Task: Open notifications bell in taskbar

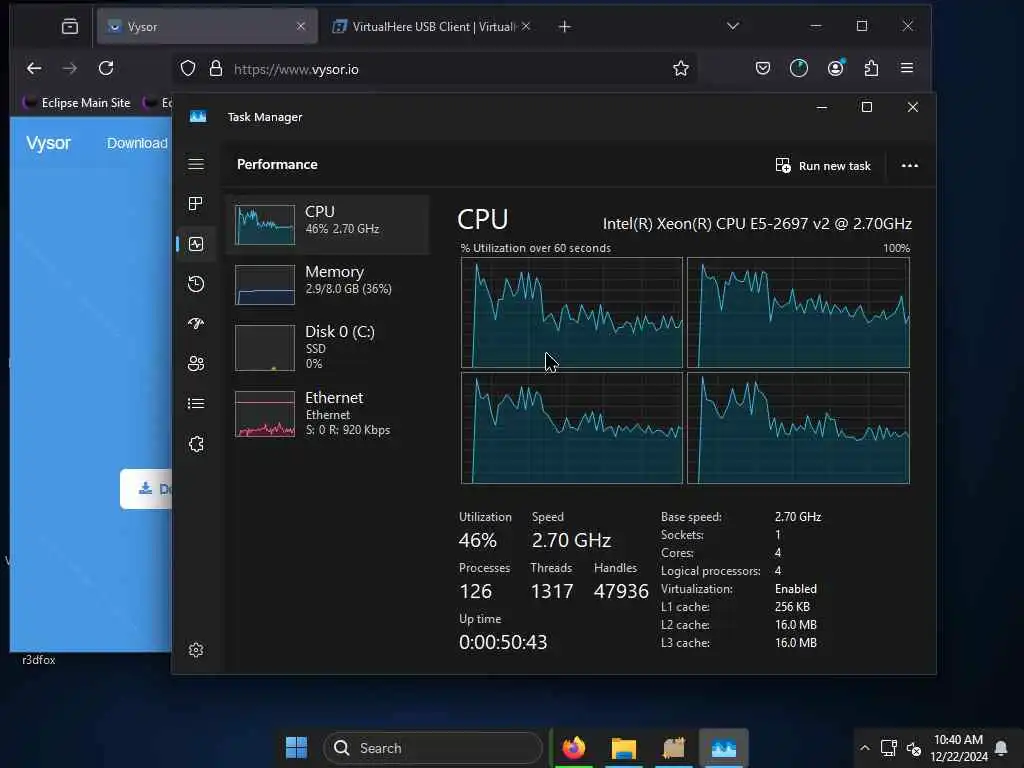Action: pyautogui.click(x=1000, y=748)
